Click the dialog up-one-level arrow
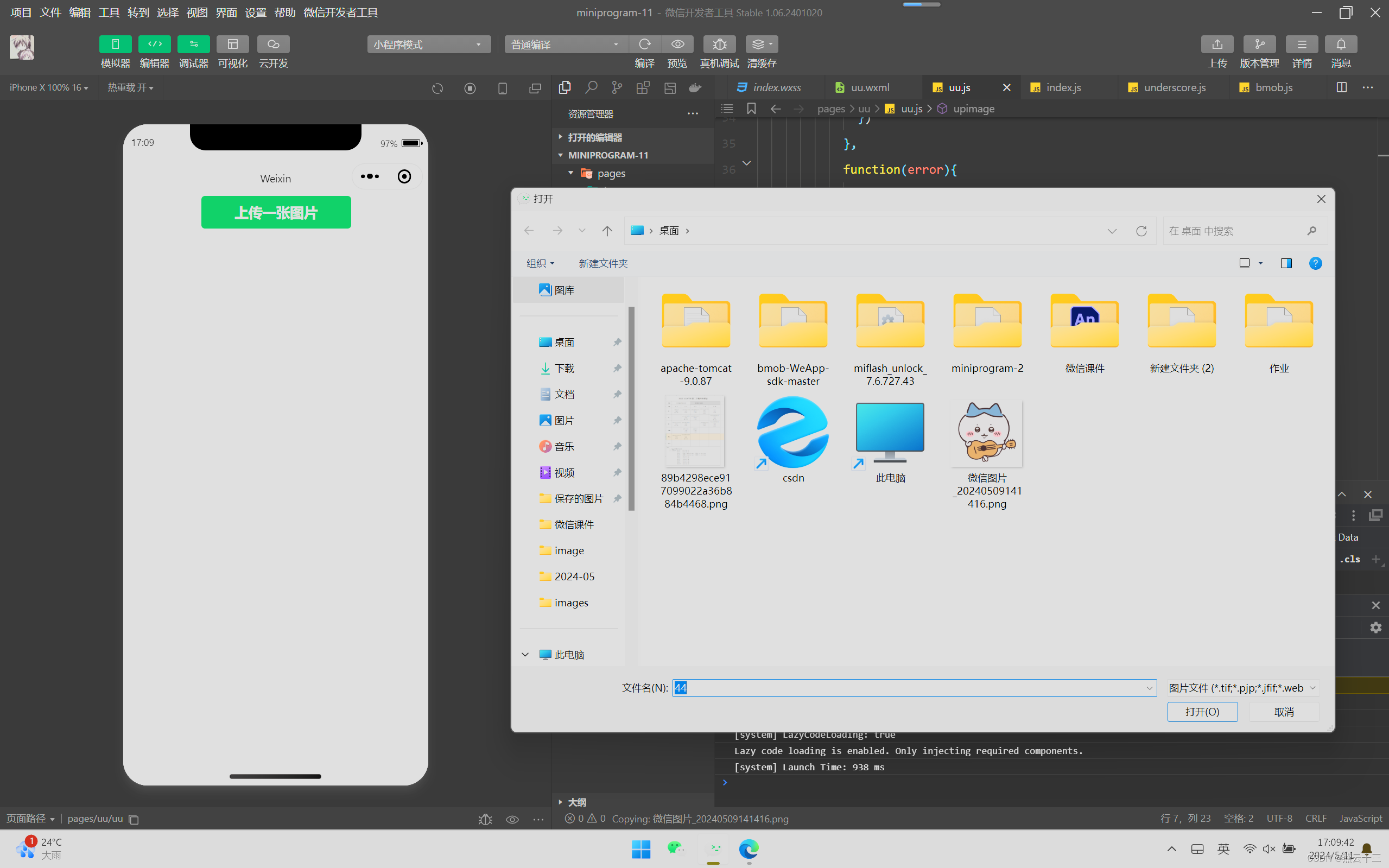 pyautogui.click(x=607, y=231)
